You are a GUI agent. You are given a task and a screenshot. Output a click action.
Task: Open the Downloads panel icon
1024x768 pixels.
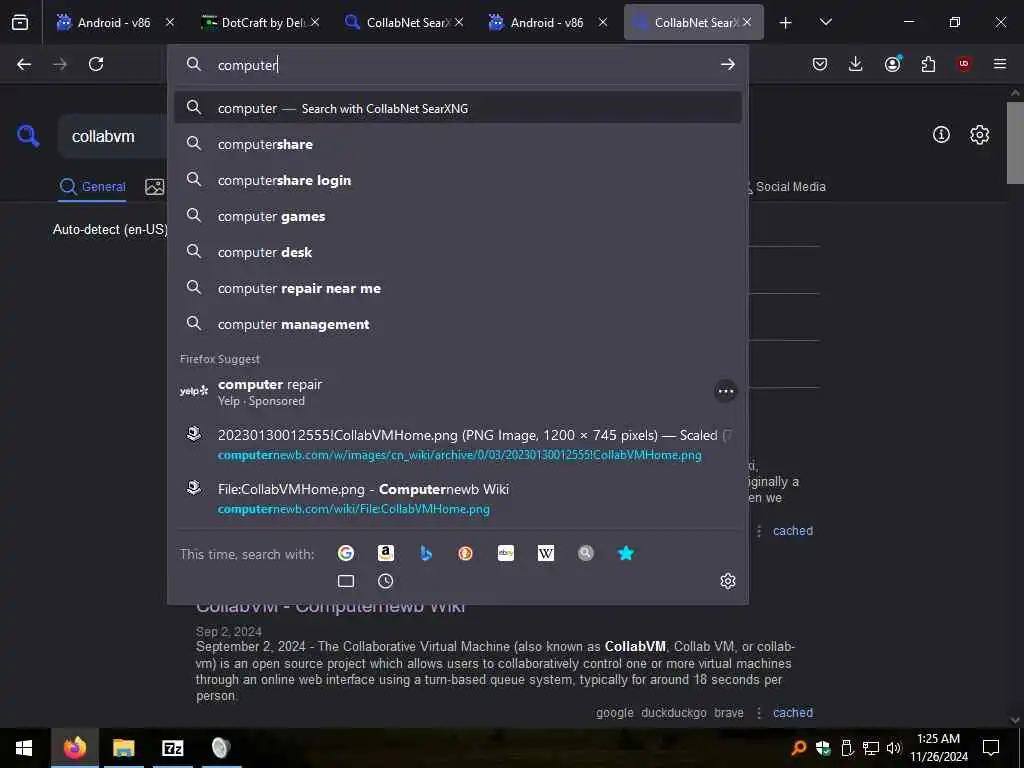coord(856,64)
